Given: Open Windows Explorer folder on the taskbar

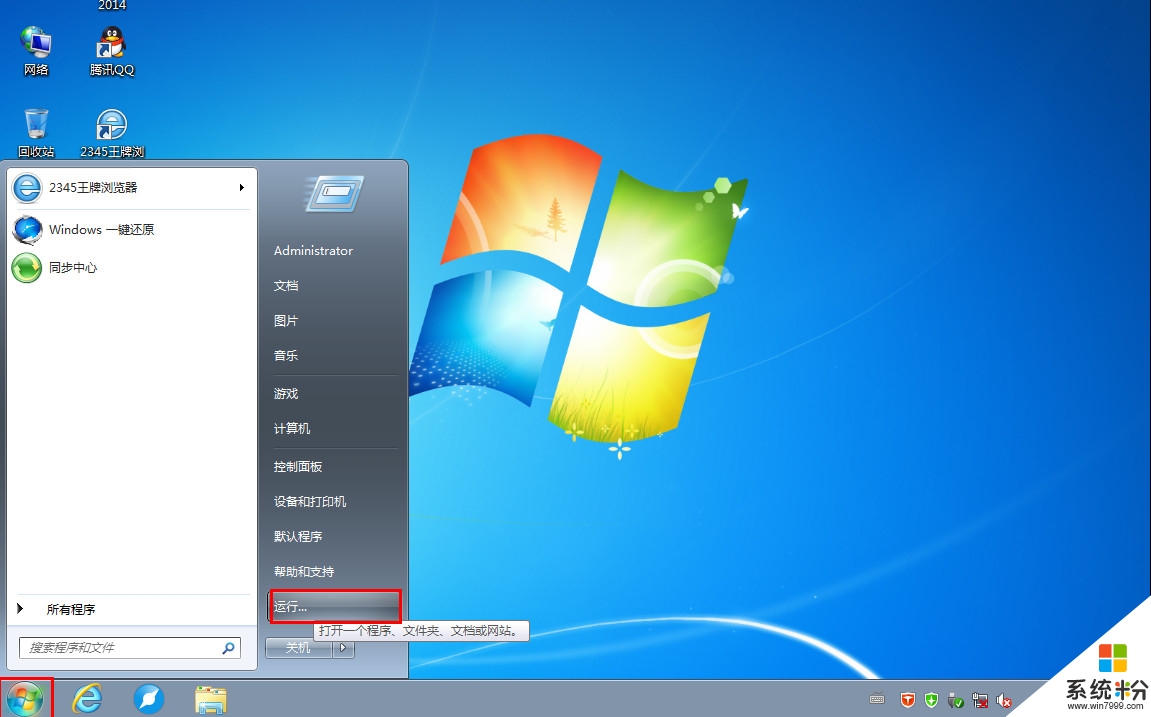Looking at the screenshot, I should 211,700.
